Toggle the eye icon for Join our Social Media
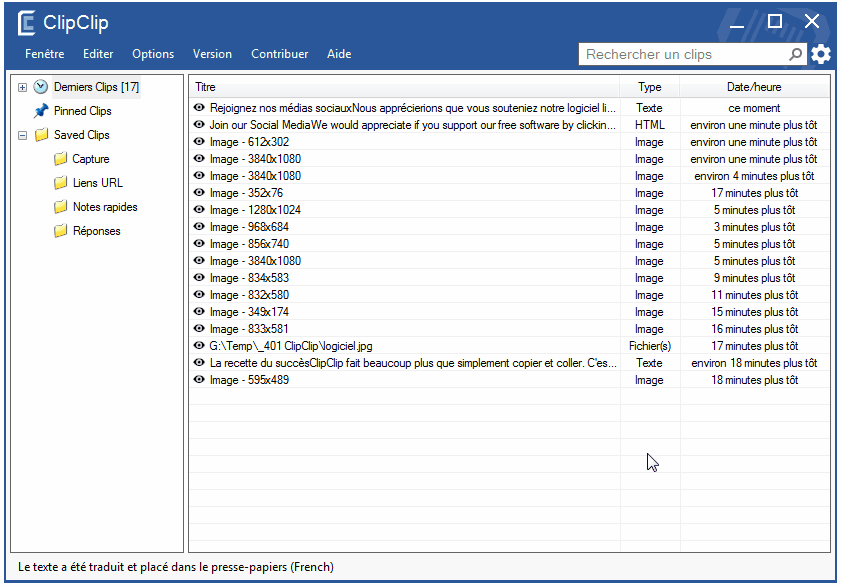This screenshot has height=587, width=842. (199, 125)
